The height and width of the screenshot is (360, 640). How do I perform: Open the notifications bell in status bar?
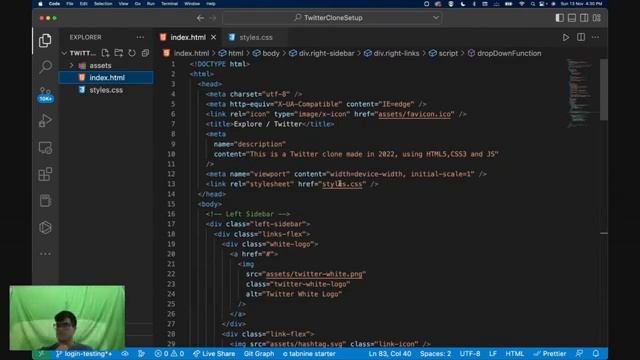click(x=596, y=353)
